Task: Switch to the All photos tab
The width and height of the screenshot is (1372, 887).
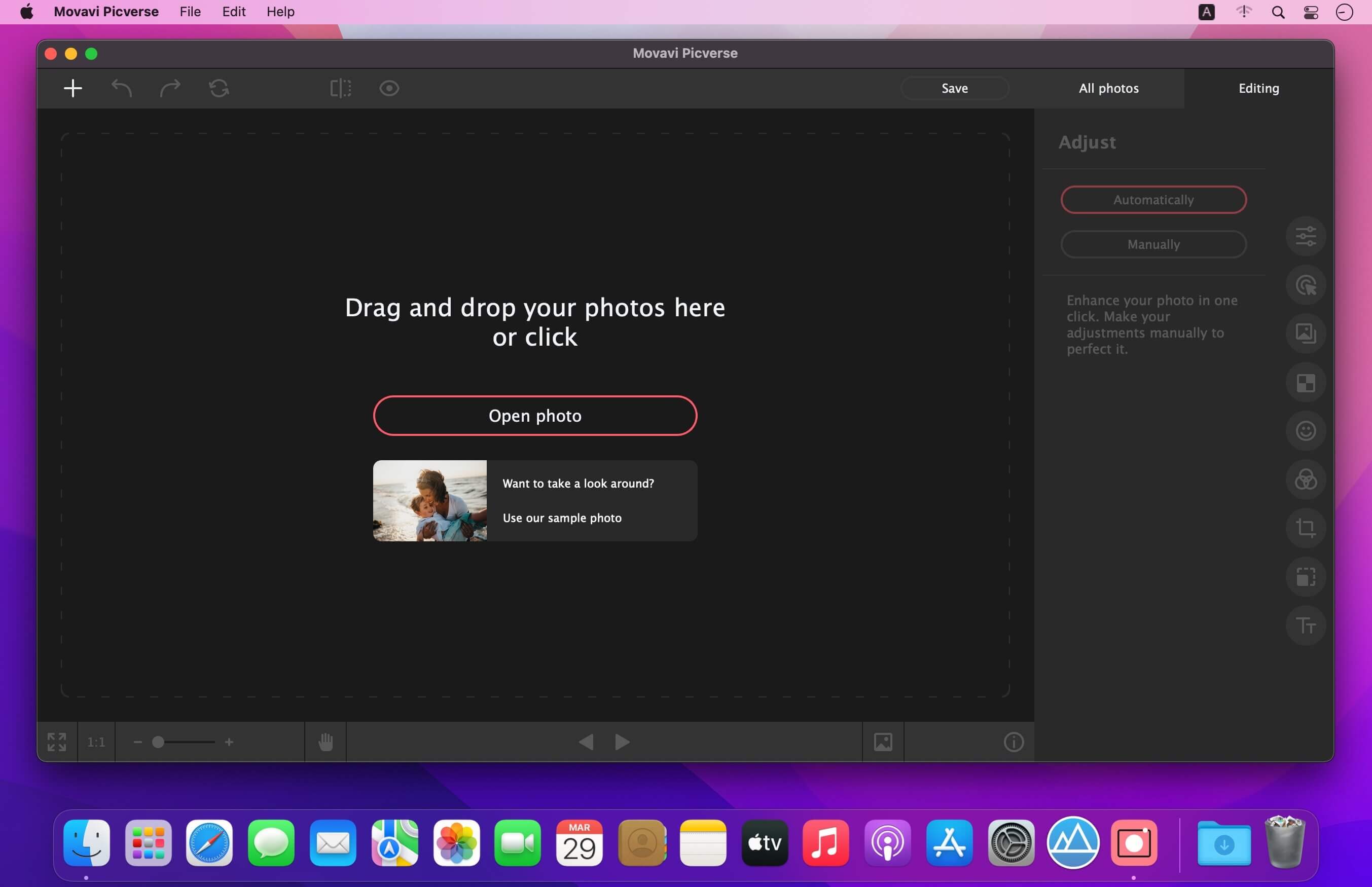Action: coord(1109,88)
